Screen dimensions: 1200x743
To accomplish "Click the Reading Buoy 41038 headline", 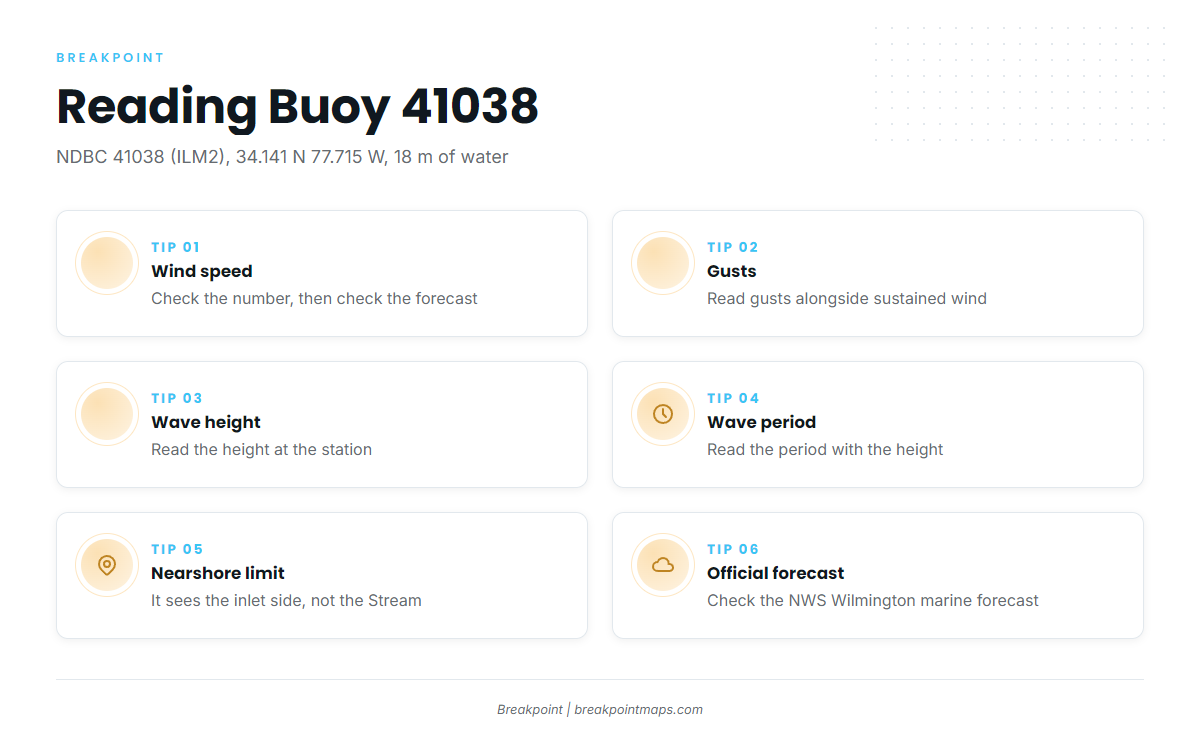I will (x=297, y=106).
